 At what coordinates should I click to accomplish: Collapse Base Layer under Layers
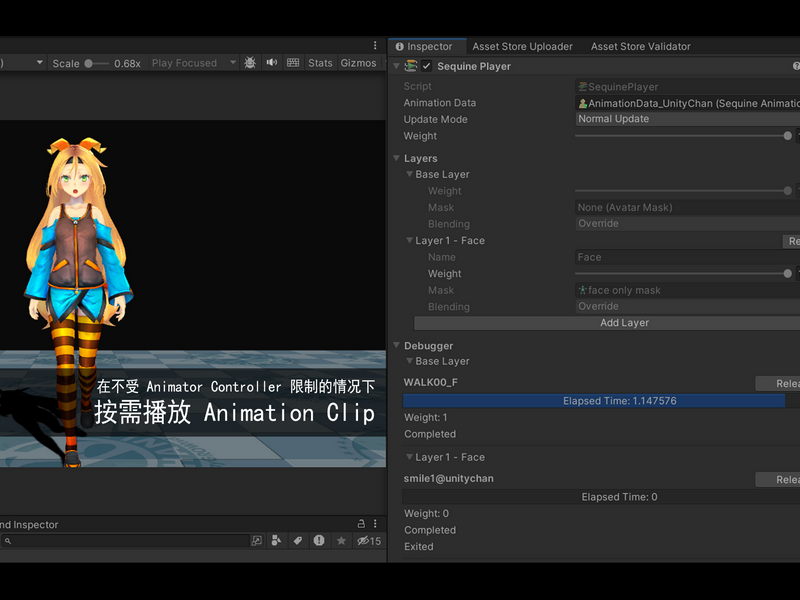point(409,174)
